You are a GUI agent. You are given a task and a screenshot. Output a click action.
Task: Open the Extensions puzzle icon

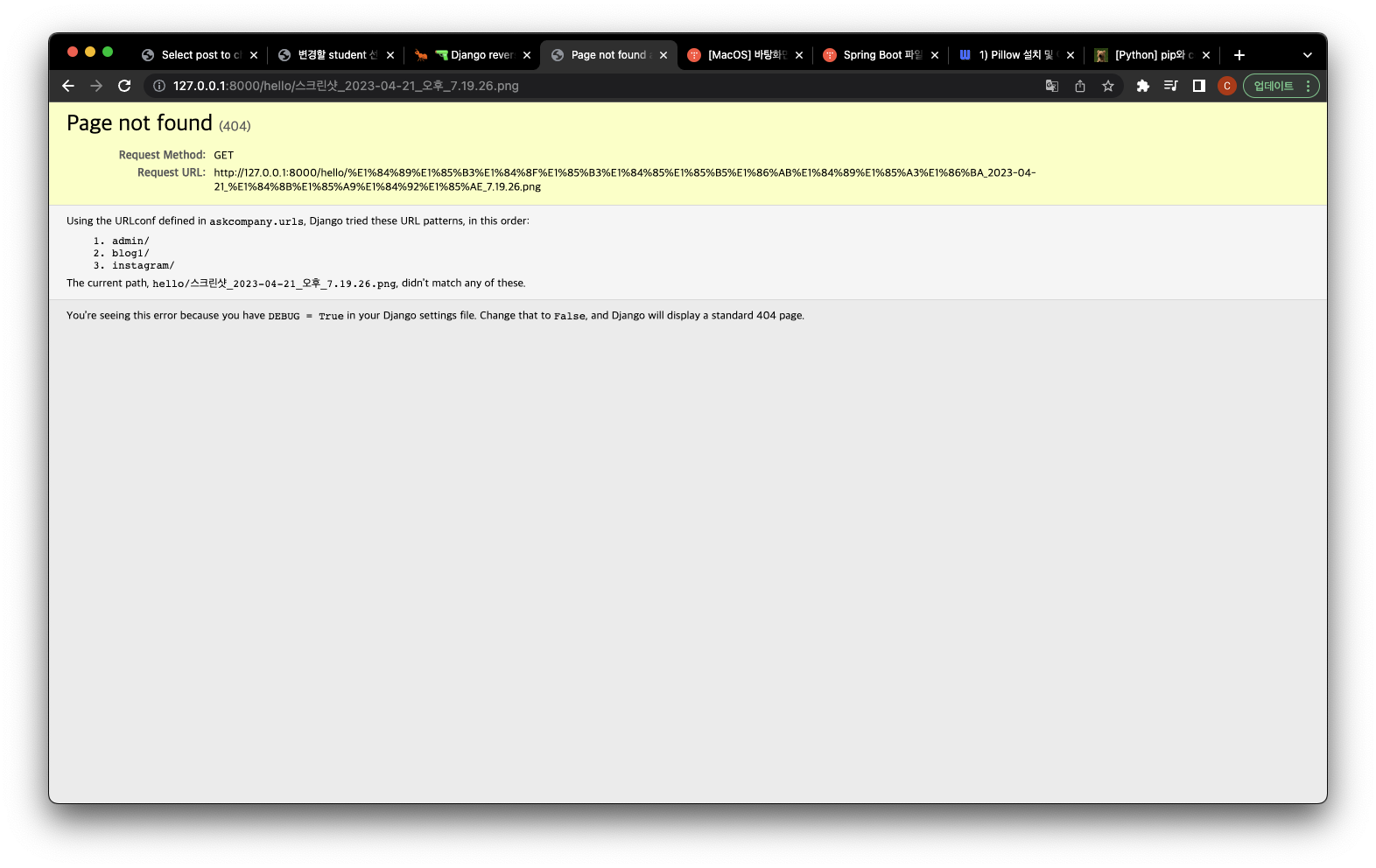coord(1142,86)
